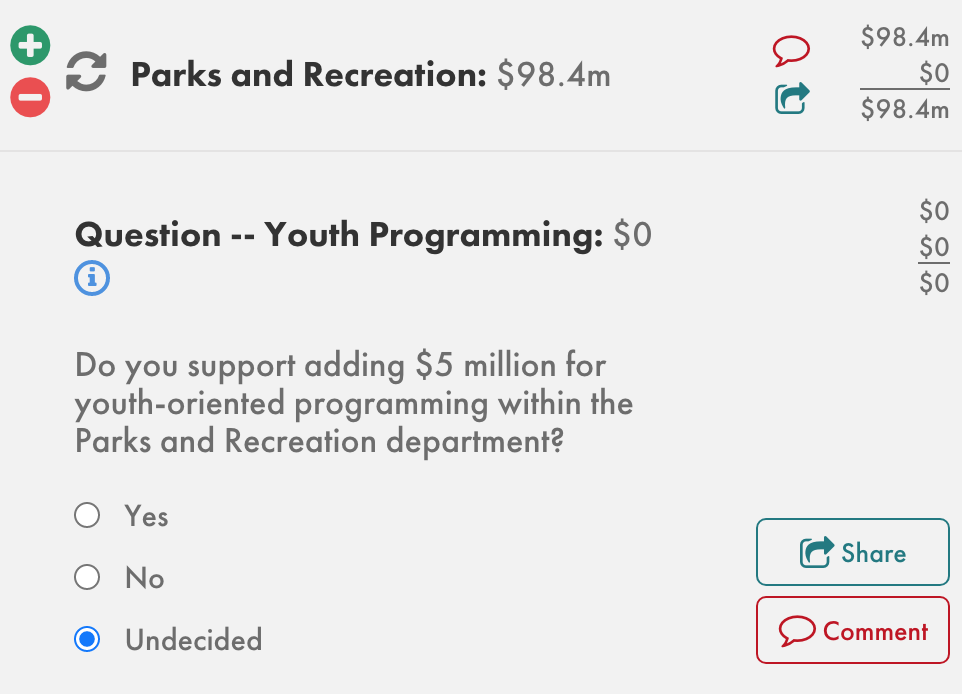
Task: Click the Parks and Recreation heading
Action: 308,74
